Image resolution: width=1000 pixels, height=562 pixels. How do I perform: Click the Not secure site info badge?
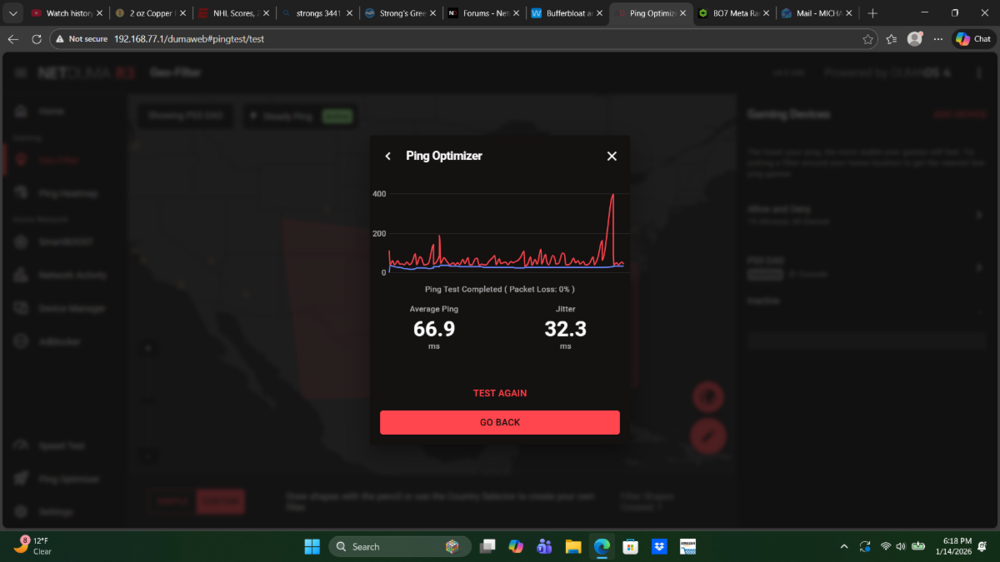coord(82,39)
